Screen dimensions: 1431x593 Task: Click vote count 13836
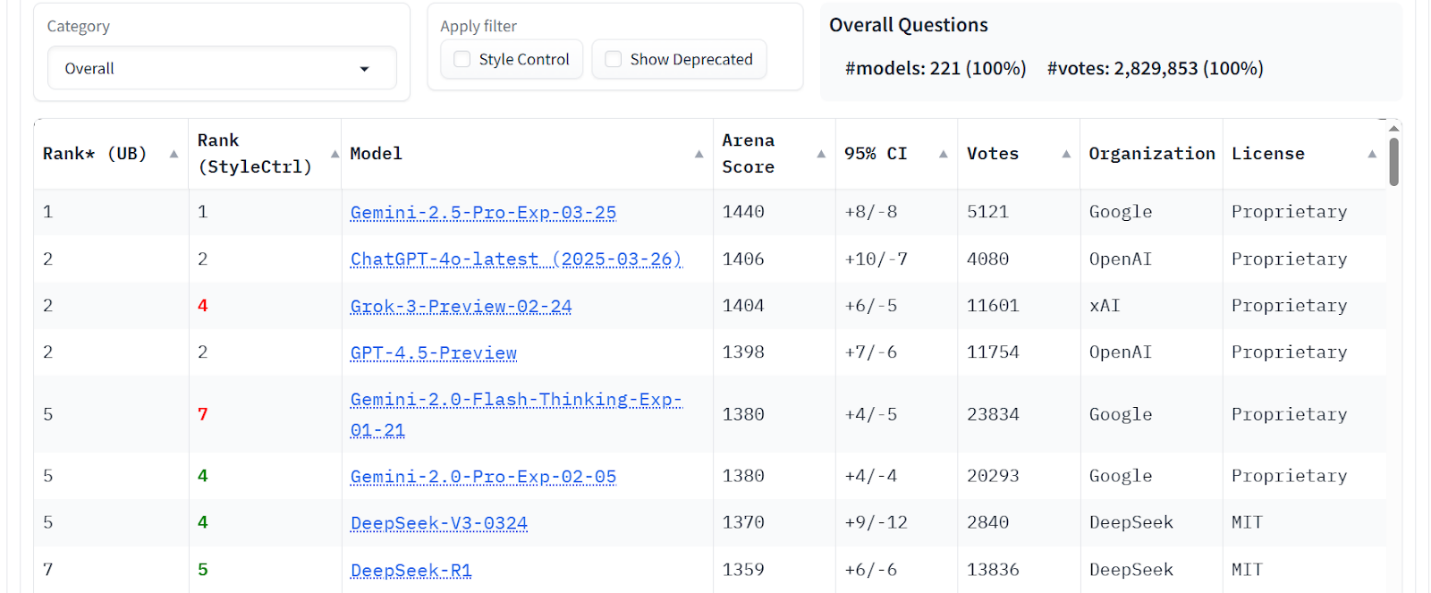point(993,570)
